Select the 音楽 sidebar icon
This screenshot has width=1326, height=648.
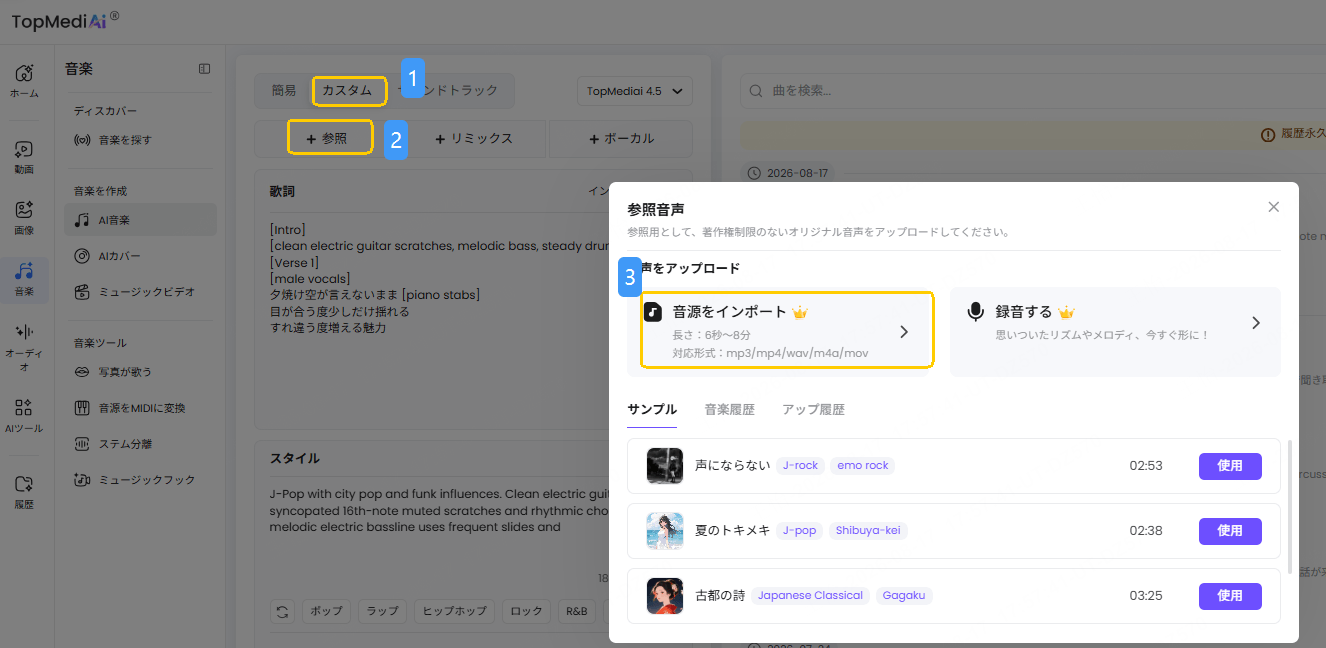pyautogui.click(x=24, y=279)
